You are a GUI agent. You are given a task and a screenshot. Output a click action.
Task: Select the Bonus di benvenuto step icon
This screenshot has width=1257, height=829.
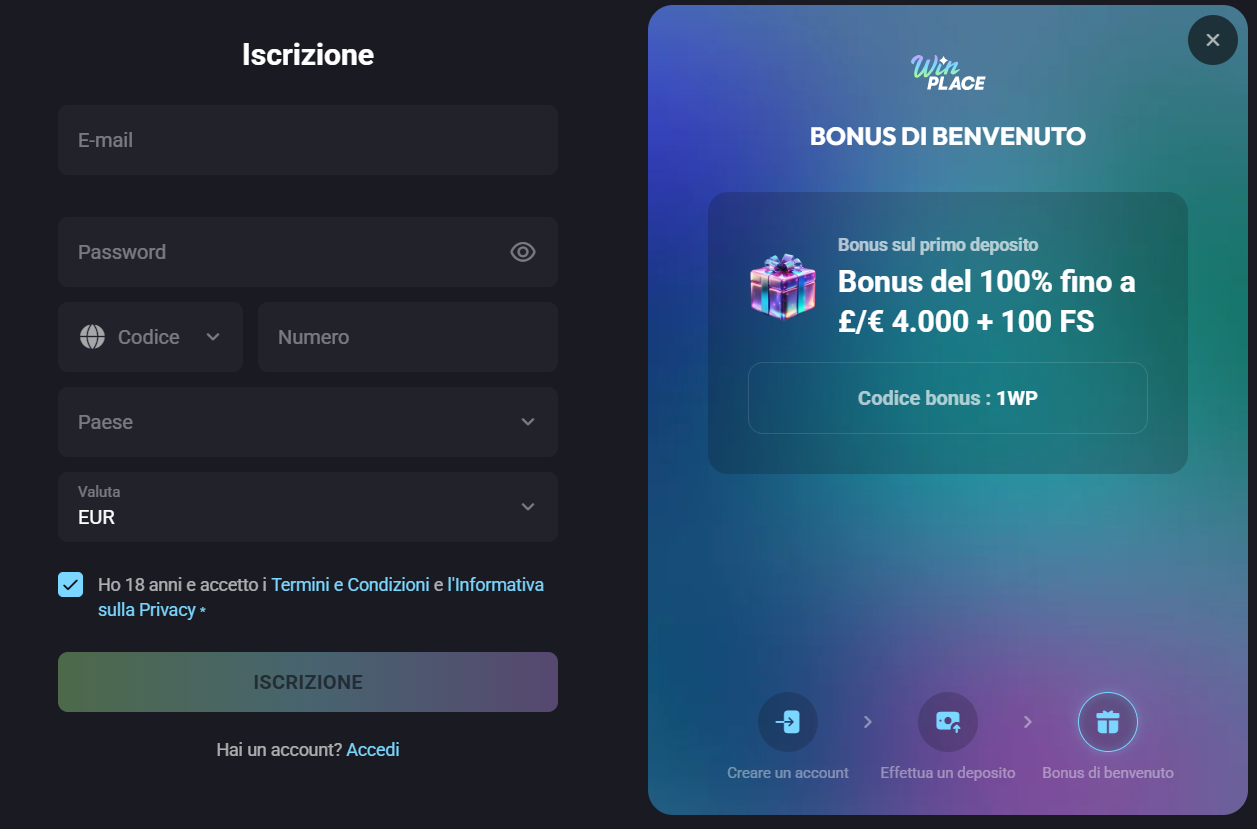click(x=1108, y=722)
